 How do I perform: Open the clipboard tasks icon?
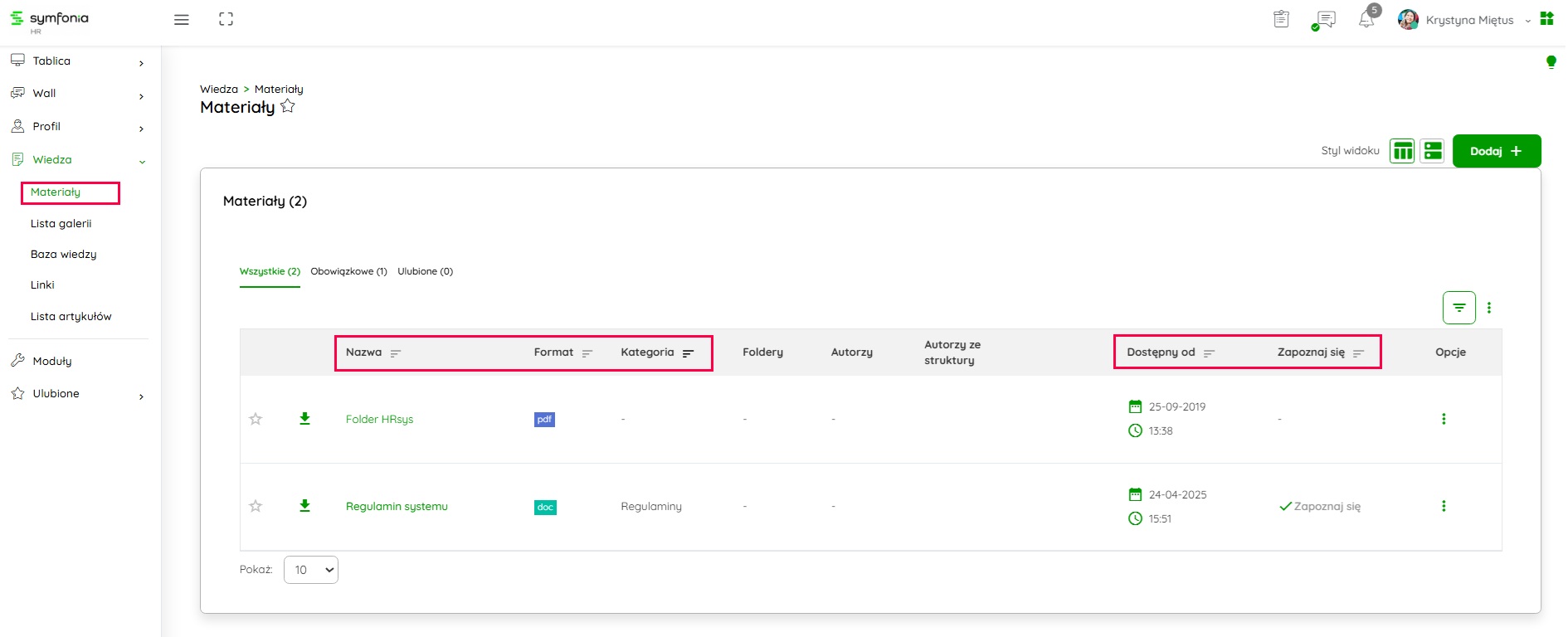[x=1281, y=20]
